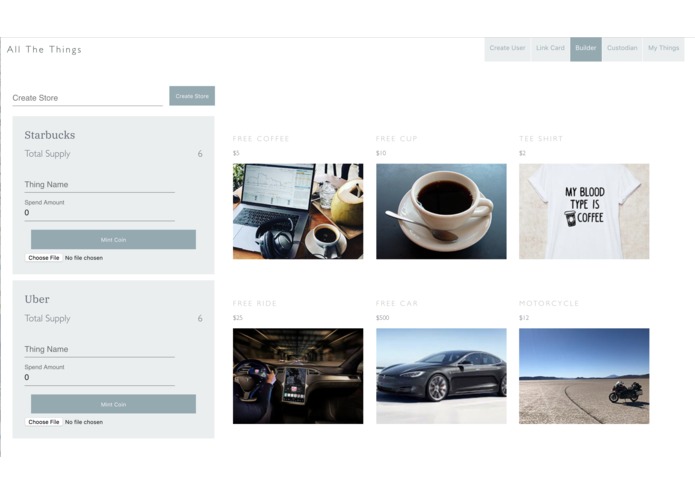This screenshot has width=695, height=494.
Task: Click the Starbucks store heading
Action: pyautogui.click(x=50, y=135)
